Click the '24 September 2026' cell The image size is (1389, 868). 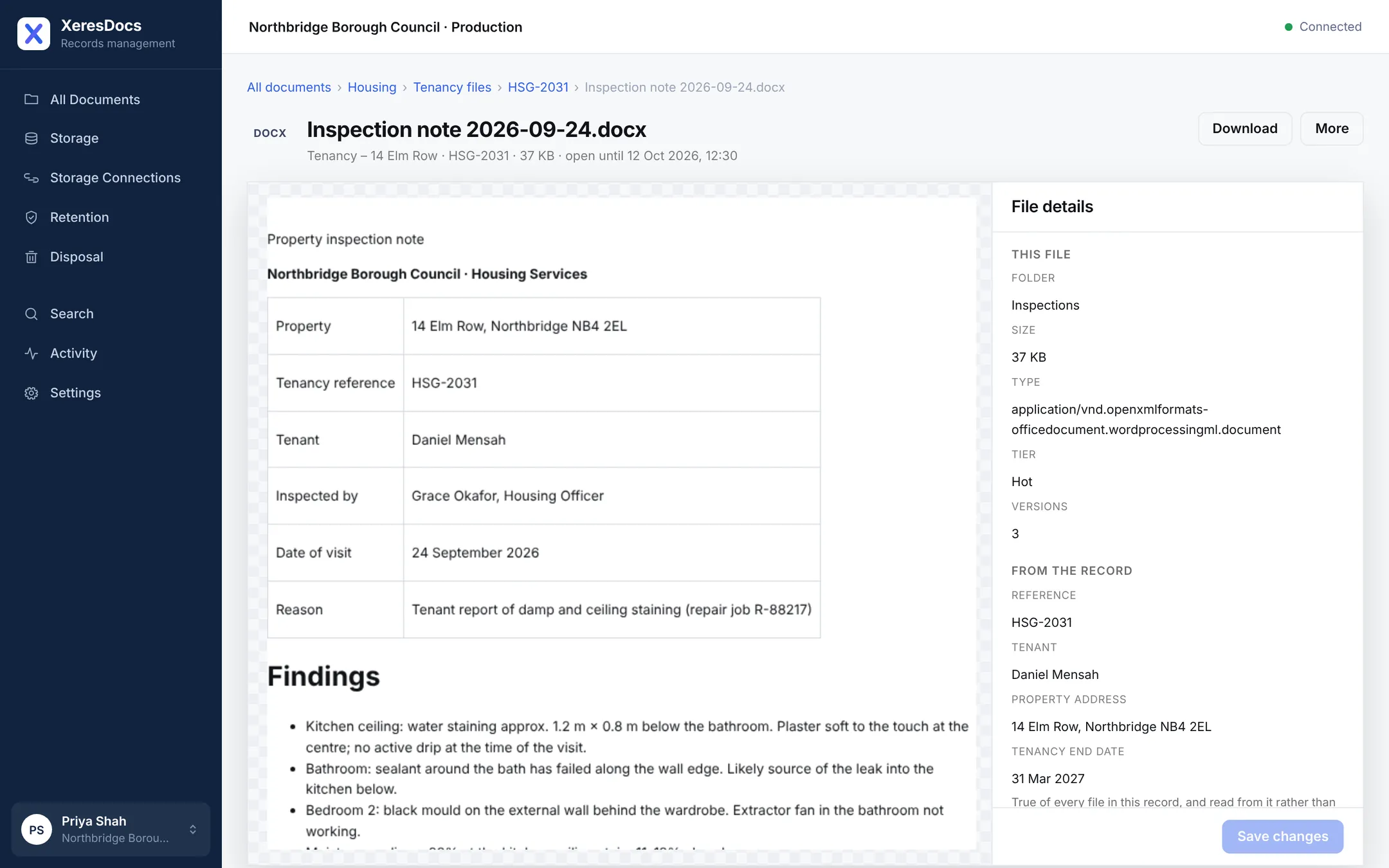(x=612, y=552)
